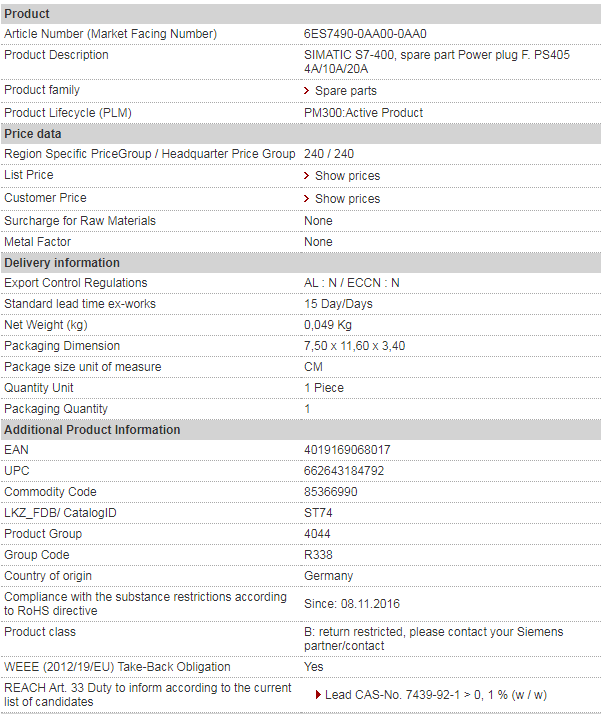Click the red chevron in Customer Price row

tap(307, 199)
